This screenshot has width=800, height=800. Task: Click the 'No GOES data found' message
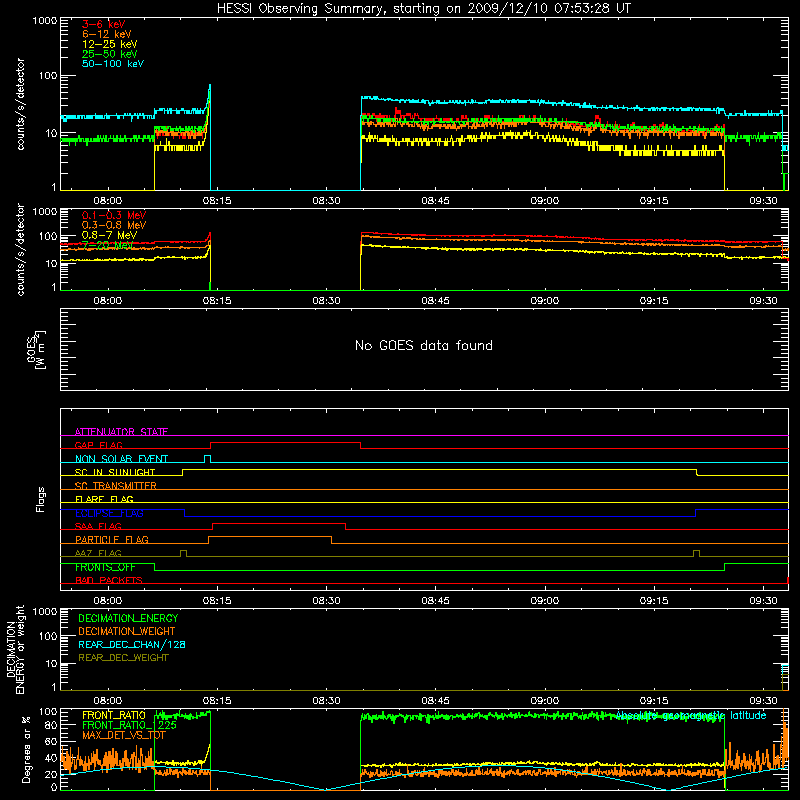424,345
